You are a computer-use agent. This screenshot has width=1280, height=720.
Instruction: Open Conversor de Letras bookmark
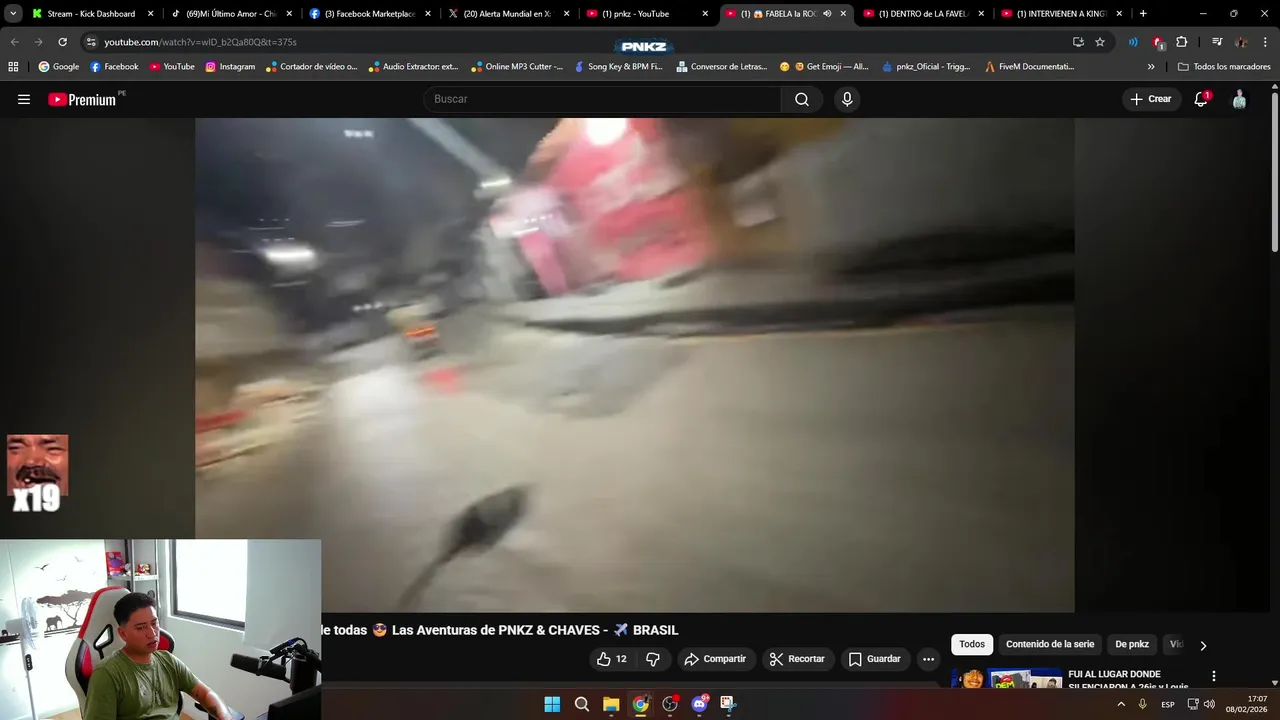pos(722,67)
